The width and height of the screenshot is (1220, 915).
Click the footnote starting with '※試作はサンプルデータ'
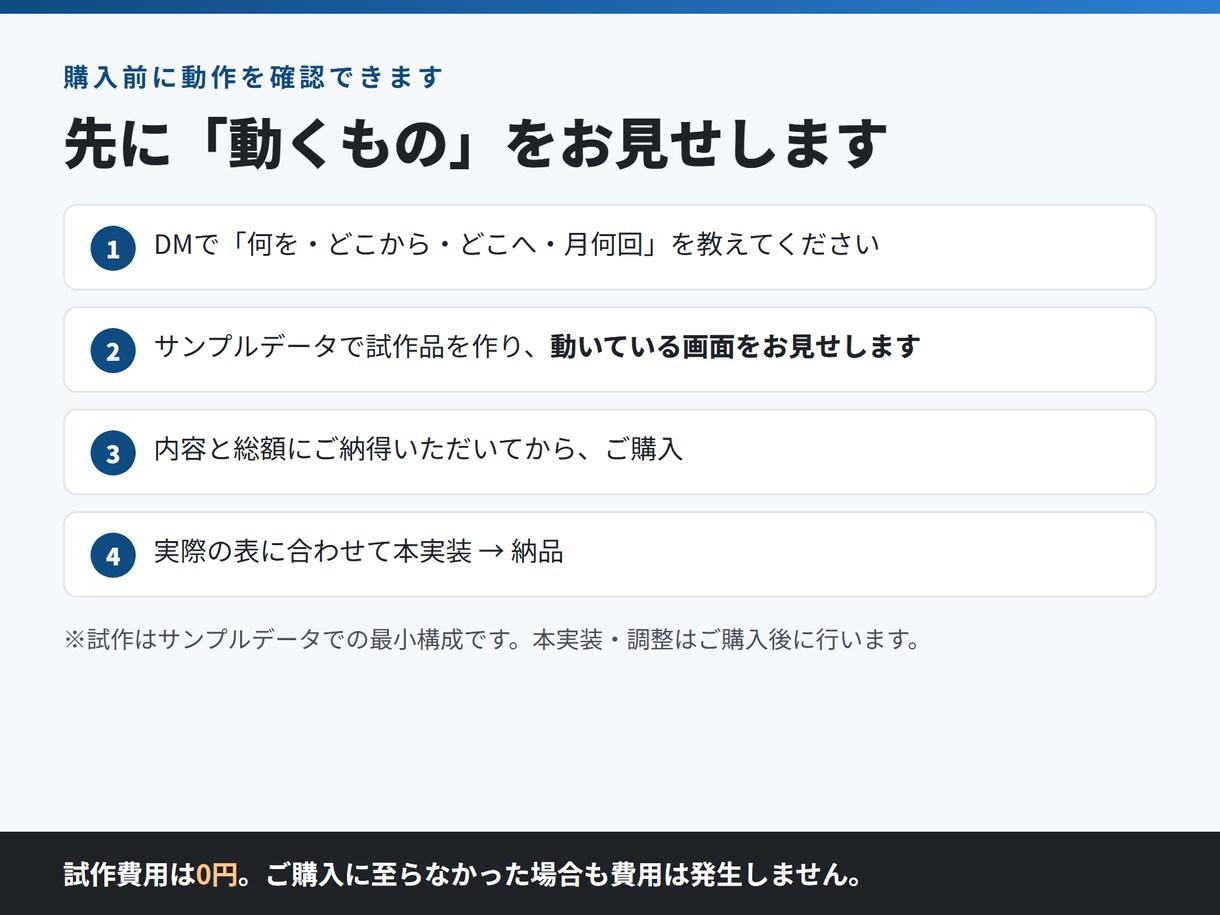[492, 639]
